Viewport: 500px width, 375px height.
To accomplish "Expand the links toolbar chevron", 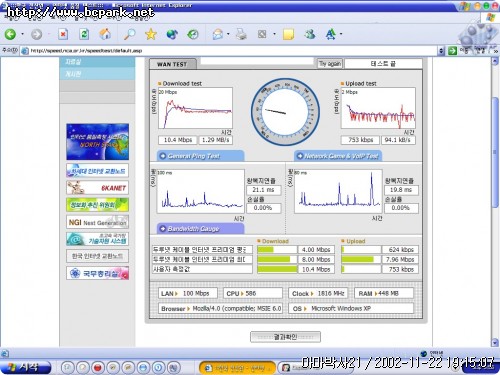I will click(496, 51).
